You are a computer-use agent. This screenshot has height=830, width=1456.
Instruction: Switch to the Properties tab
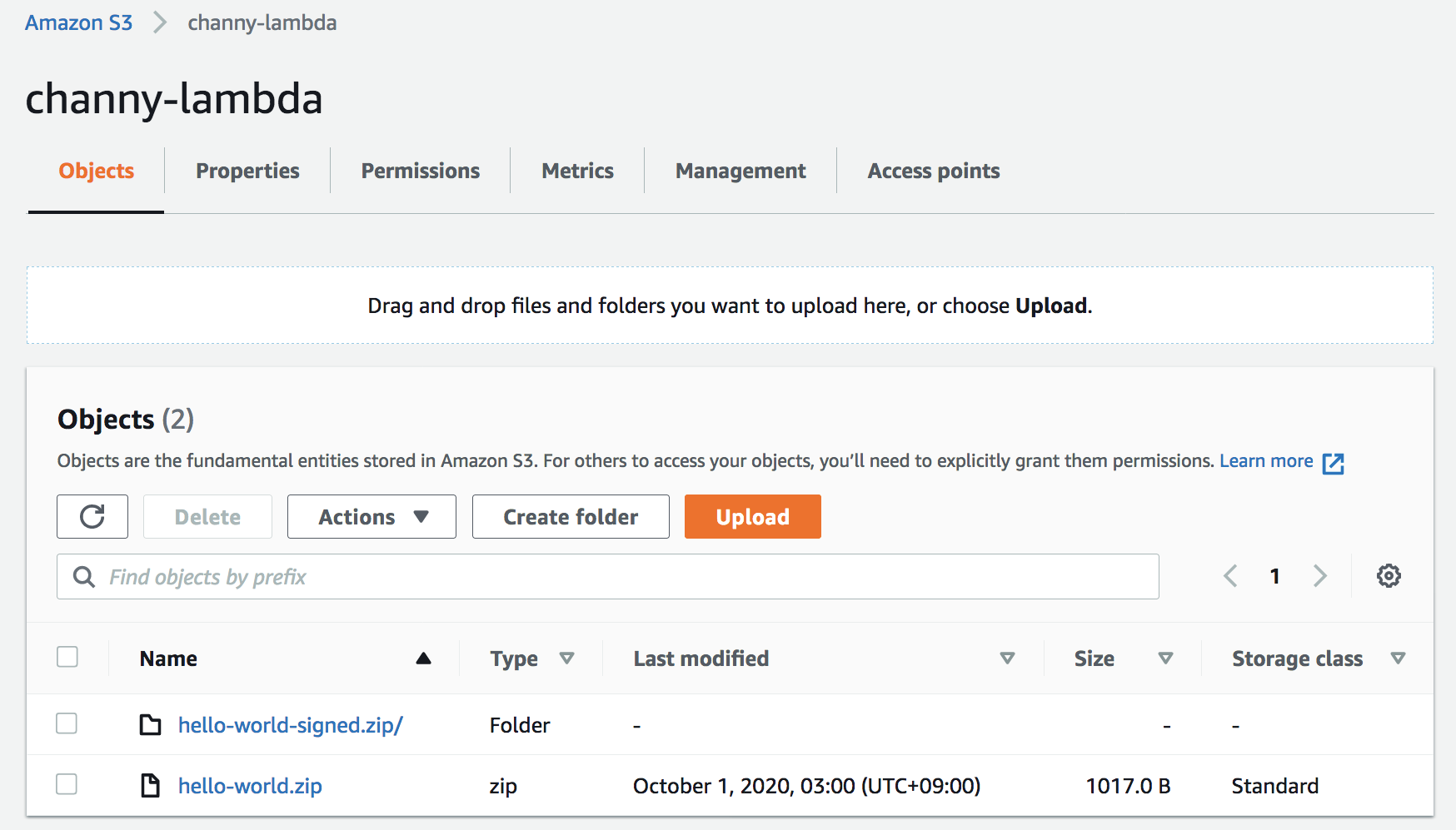pyautogui.click(x=247, y=171)
